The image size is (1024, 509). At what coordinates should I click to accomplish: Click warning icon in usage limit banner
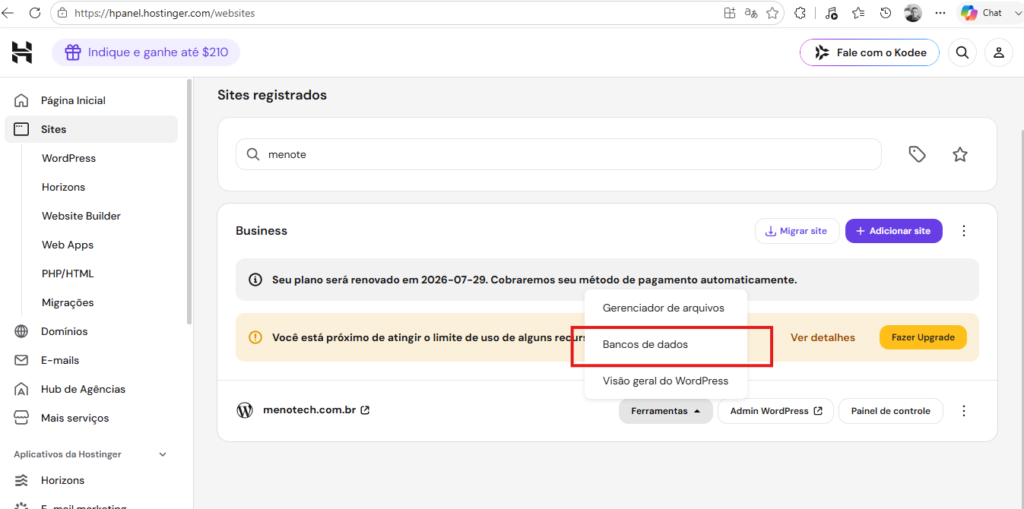pyautogui.click(x=255, y=337)
